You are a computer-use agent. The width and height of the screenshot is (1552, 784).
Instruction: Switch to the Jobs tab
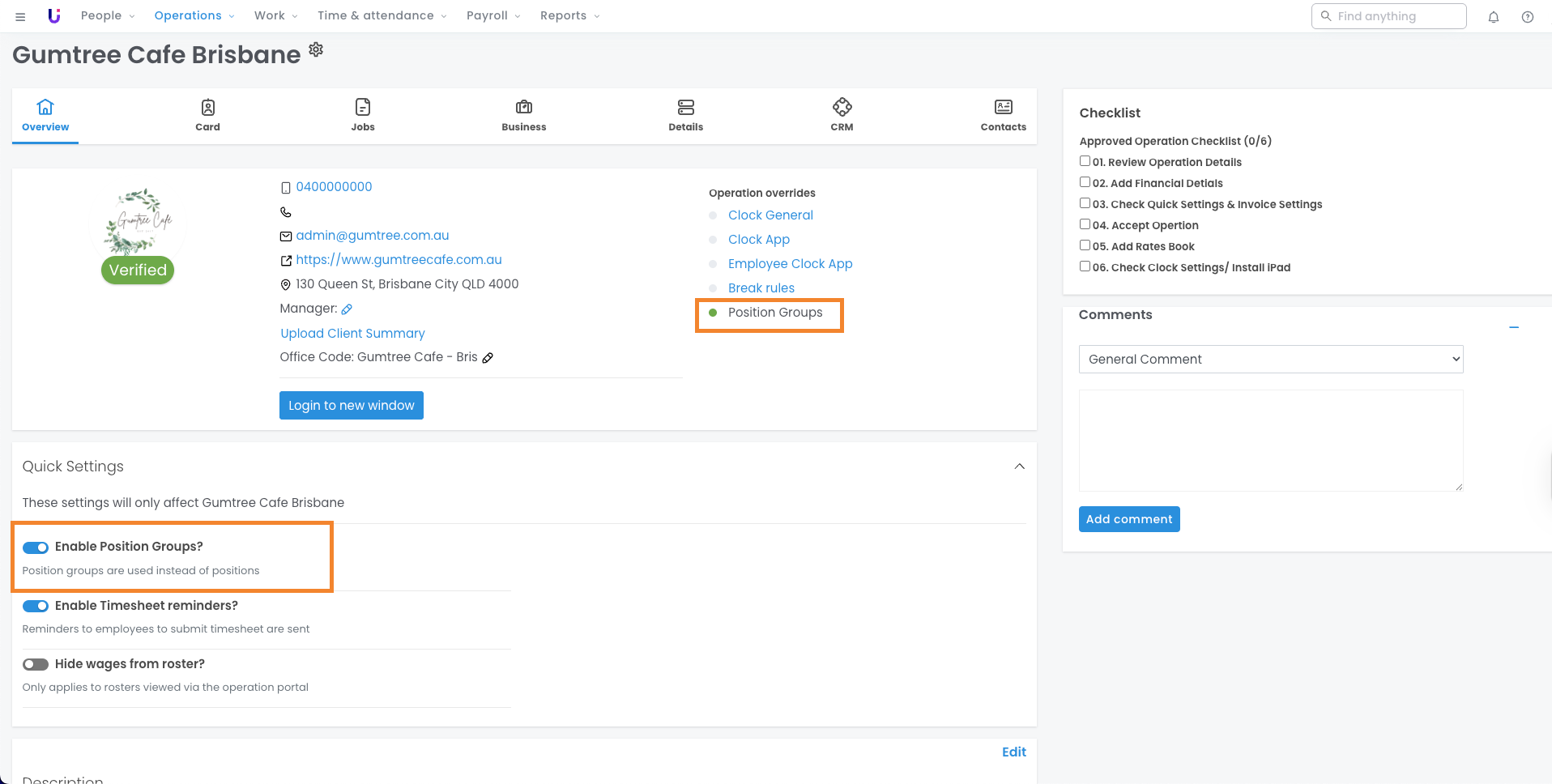[x=363, y=114]
